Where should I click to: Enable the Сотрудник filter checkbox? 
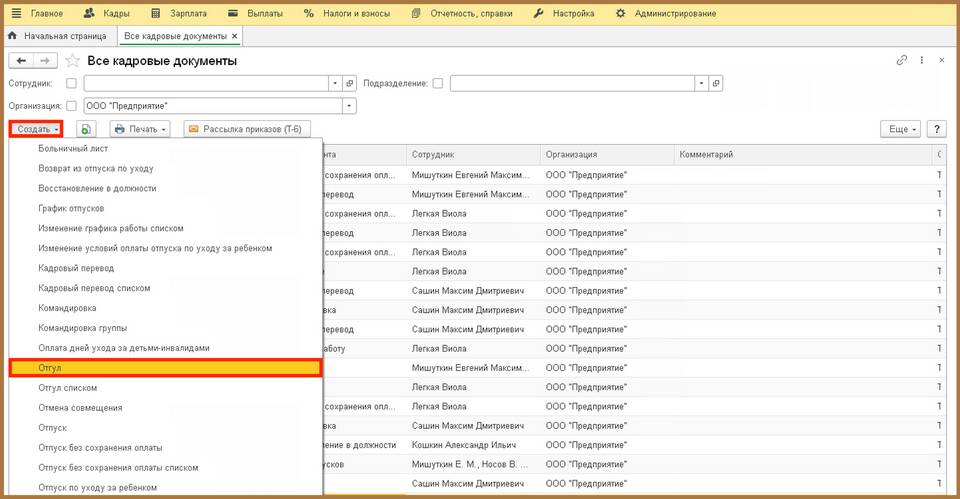71,83
